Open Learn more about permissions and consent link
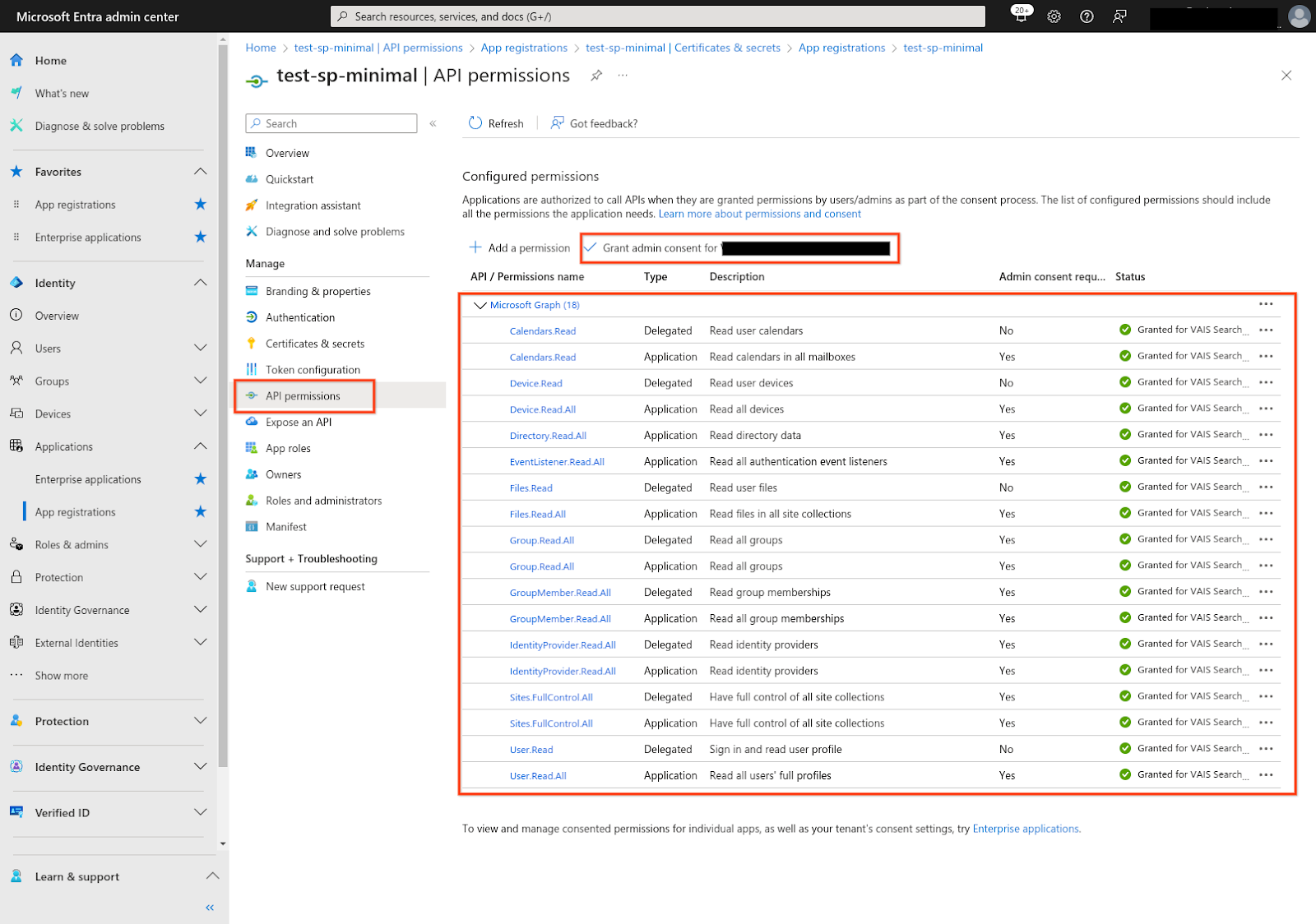 click(x=759, y=214)
